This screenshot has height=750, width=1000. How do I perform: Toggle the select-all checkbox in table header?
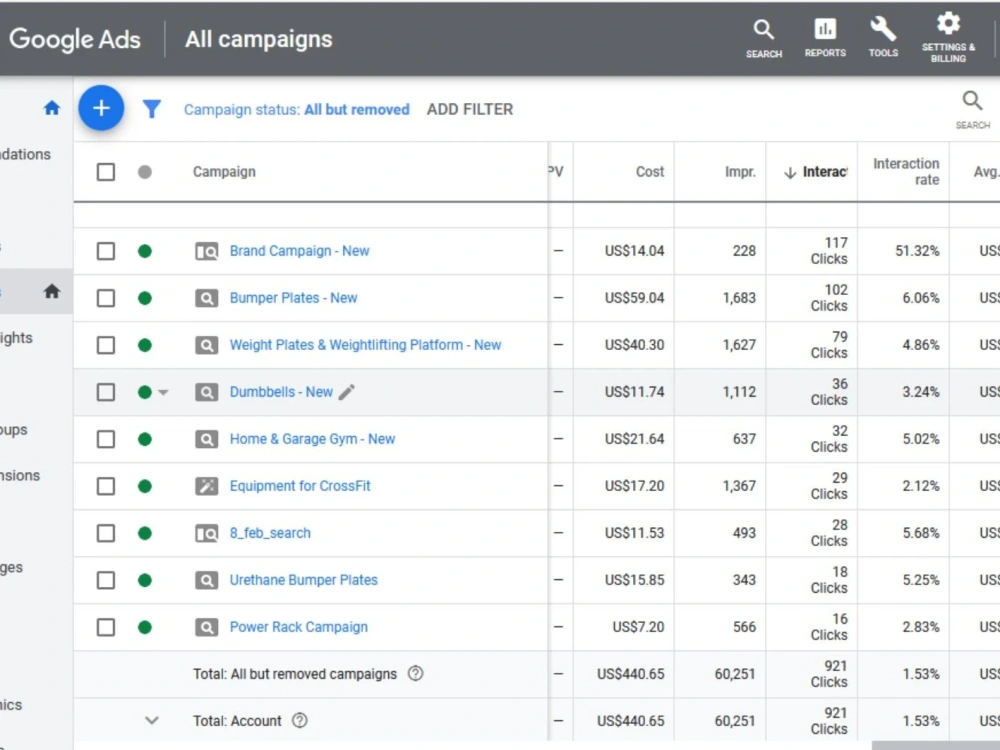(x=106, y=172)
